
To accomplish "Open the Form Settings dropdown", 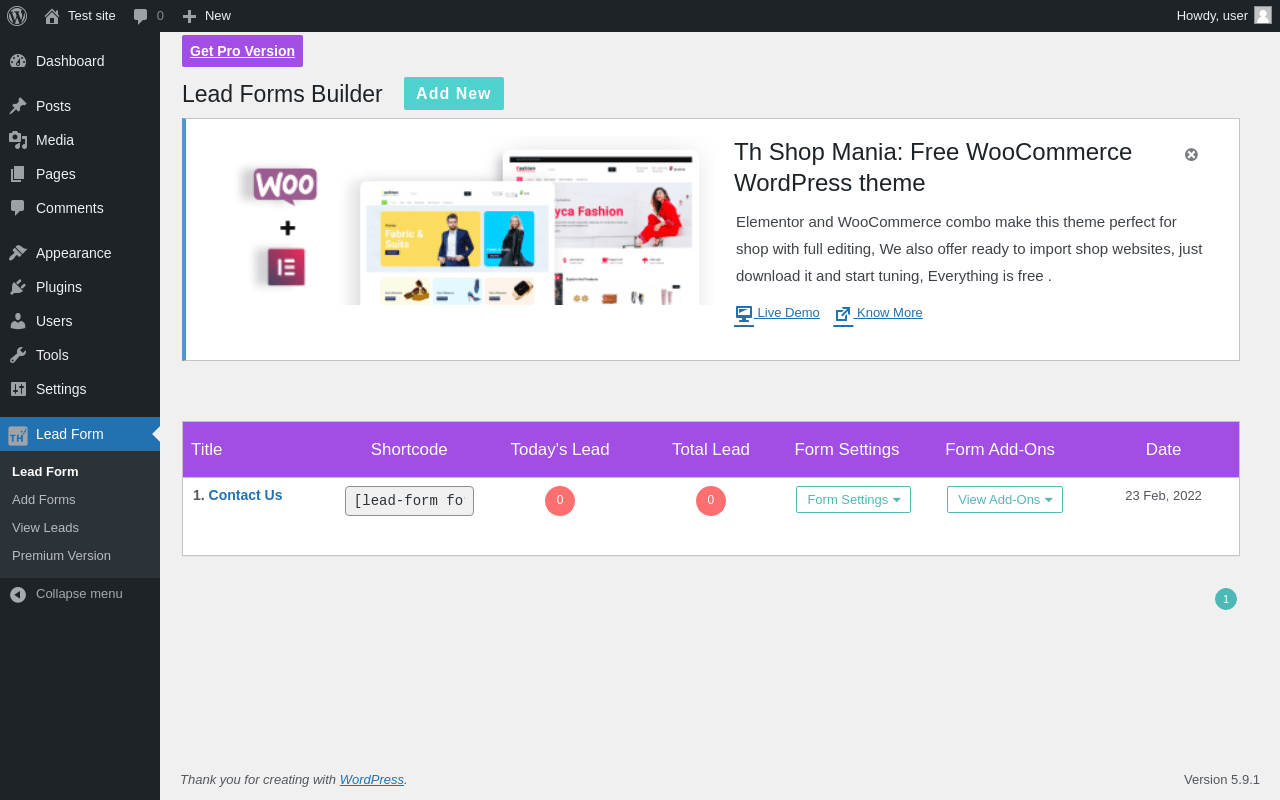I will click(853, 500).
